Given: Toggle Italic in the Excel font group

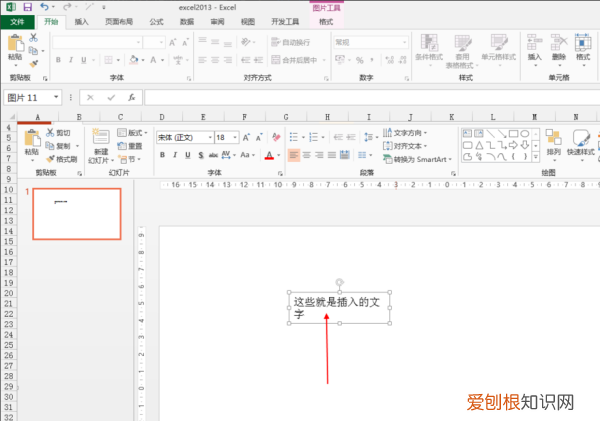Looking at the screenshot, I should coord(71,60).
